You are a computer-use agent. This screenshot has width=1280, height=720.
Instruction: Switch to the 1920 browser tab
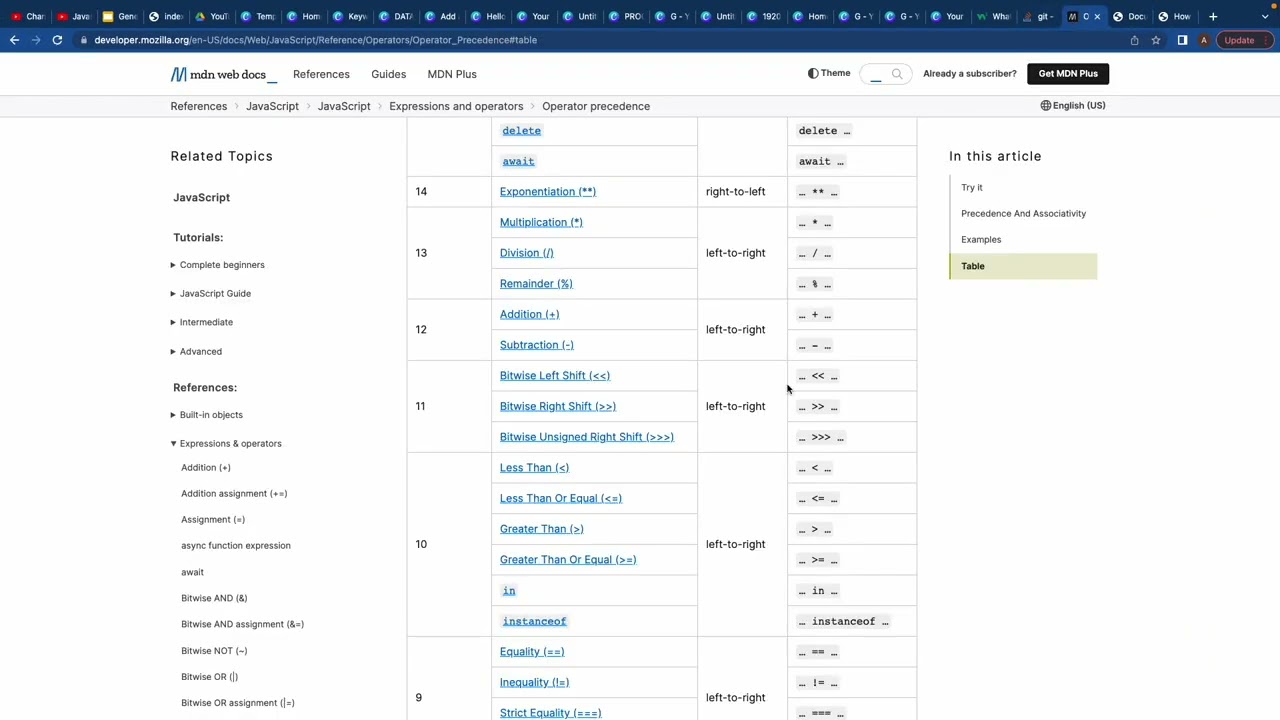(765, 16)
